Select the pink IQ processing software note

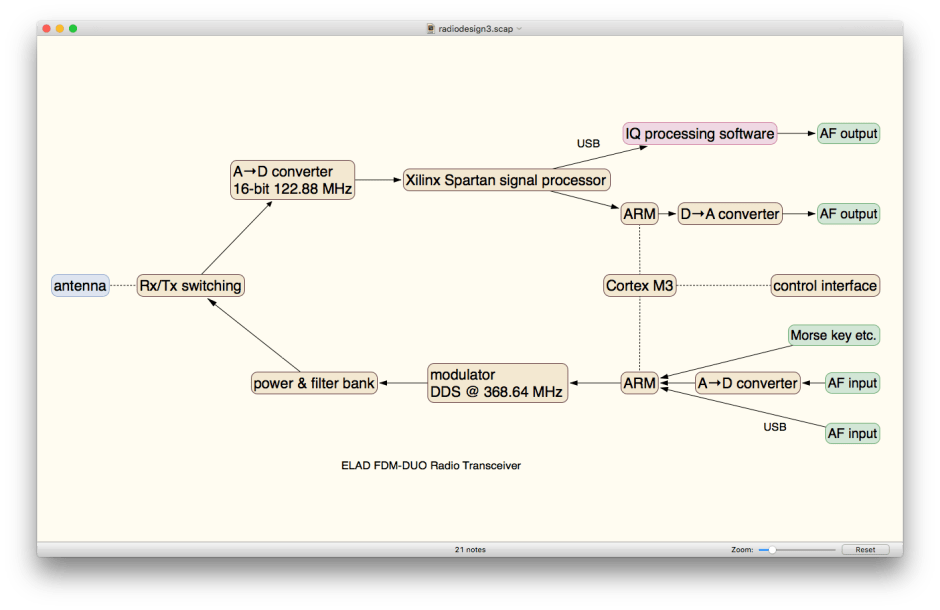(699, 133)
